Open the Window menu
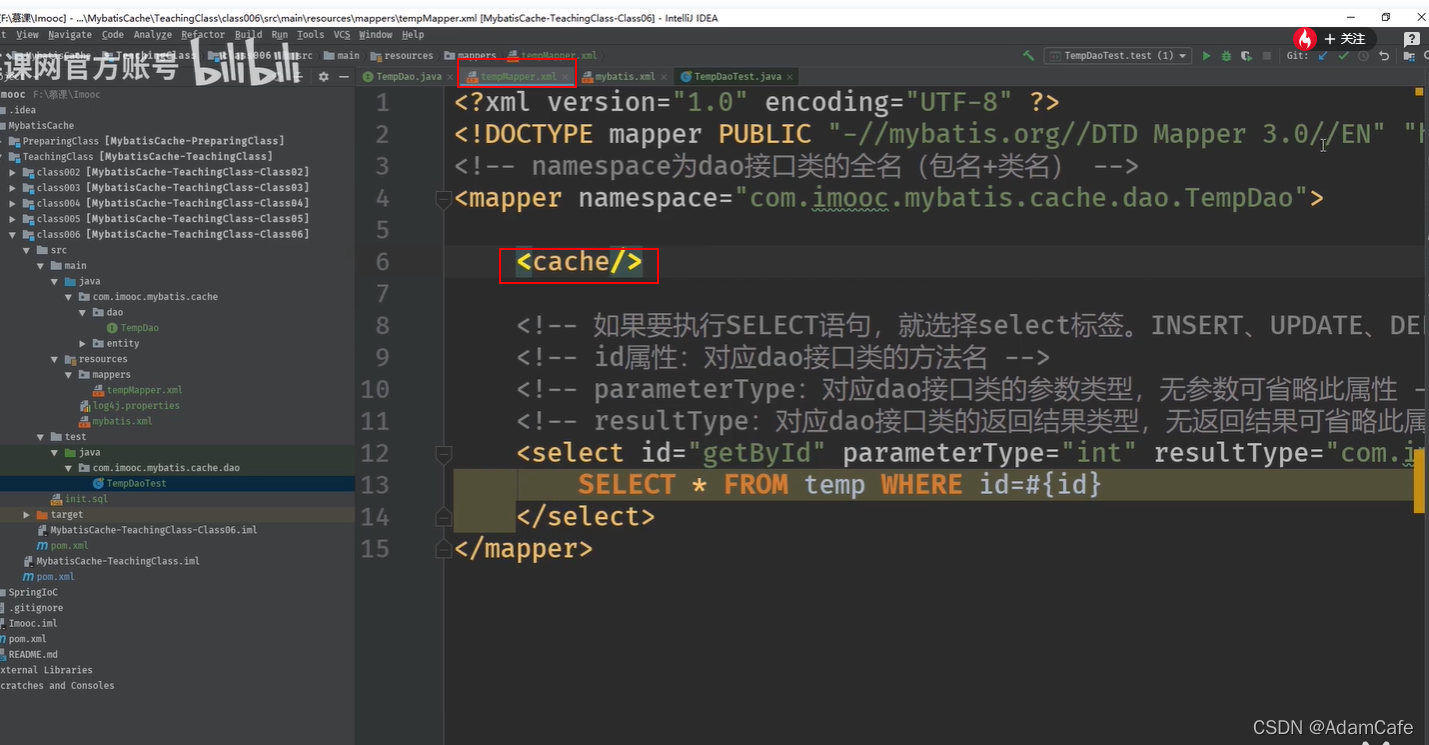Image resolution: width=1429 pixels, height=745 pixels. pos(376,35)
